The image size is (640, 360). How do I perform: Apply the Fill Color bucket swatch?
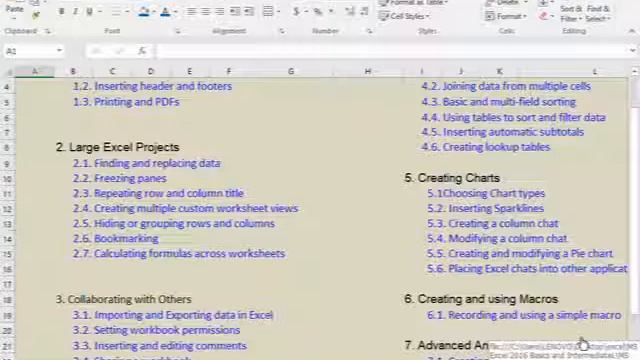pos(143,11)
